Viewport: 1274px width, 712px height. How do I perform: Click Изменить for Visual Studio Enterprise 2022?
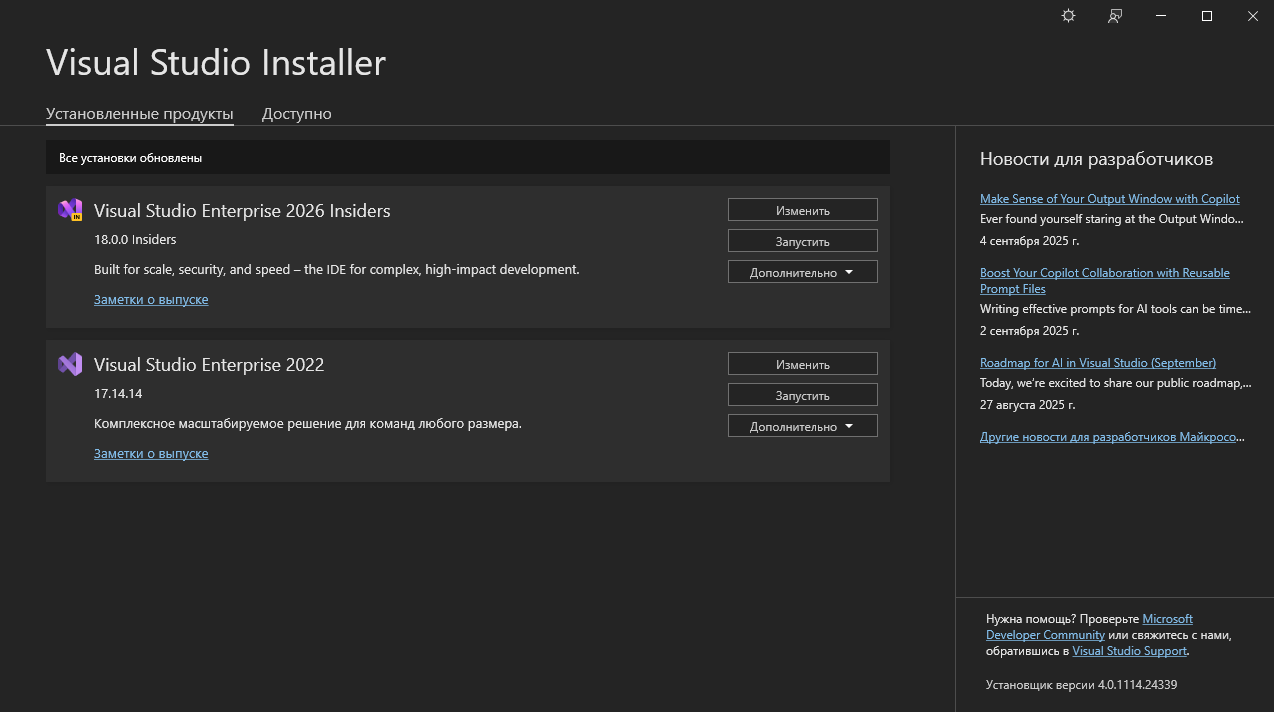[x=803, y=364]
